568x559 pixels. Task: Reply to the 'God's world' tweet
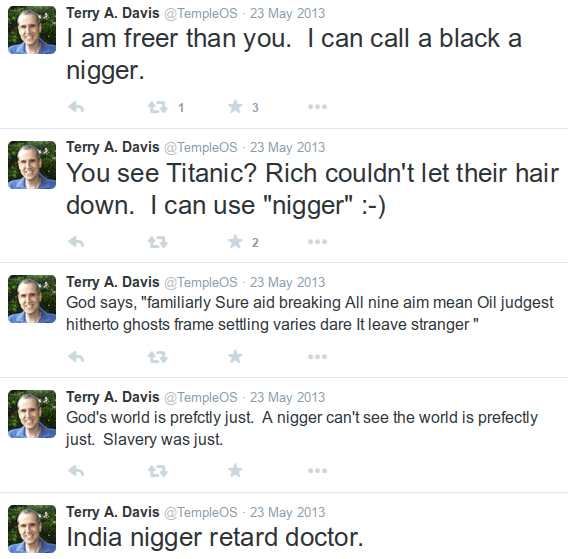point(76,471)
